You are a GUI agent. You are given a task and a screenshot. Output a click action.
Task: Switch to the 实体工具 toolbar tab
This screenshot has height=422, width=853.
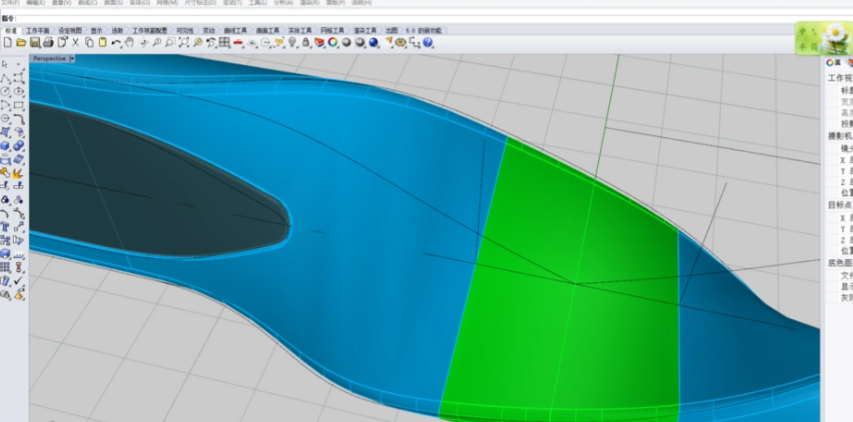click(300, 31)
